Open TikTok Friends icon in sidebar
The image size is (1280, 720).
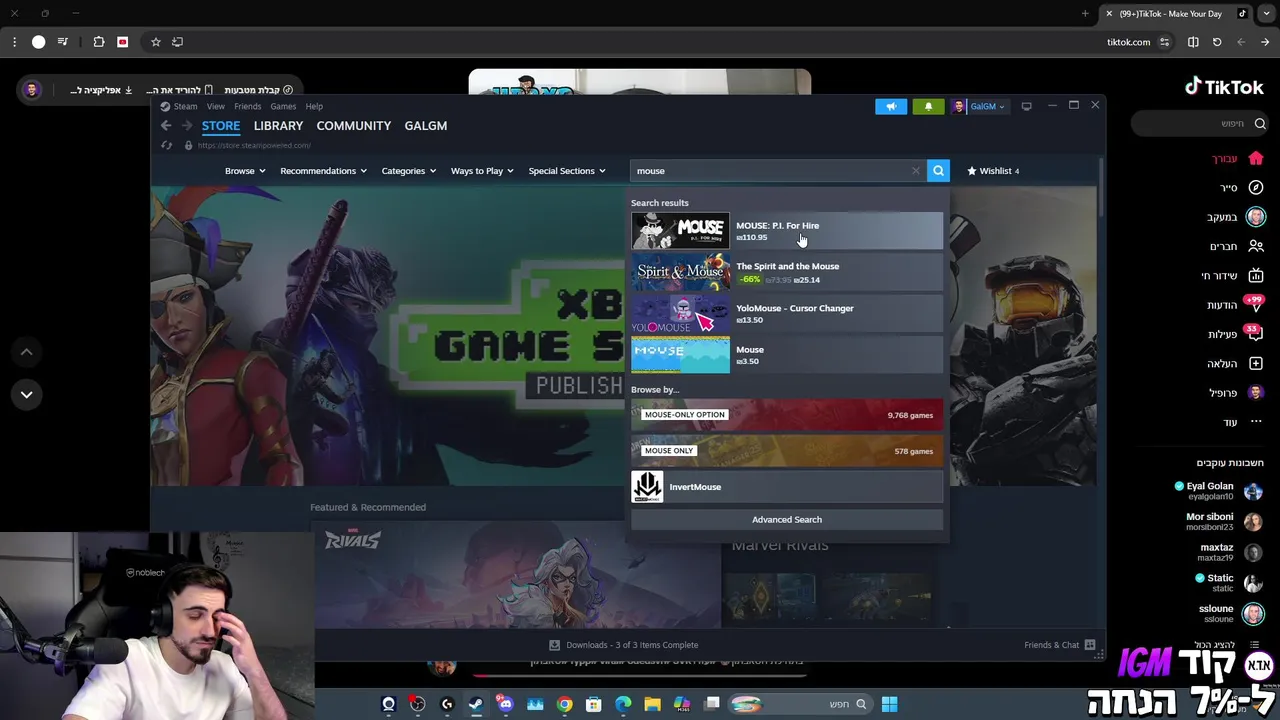[x=1256, y=246]
